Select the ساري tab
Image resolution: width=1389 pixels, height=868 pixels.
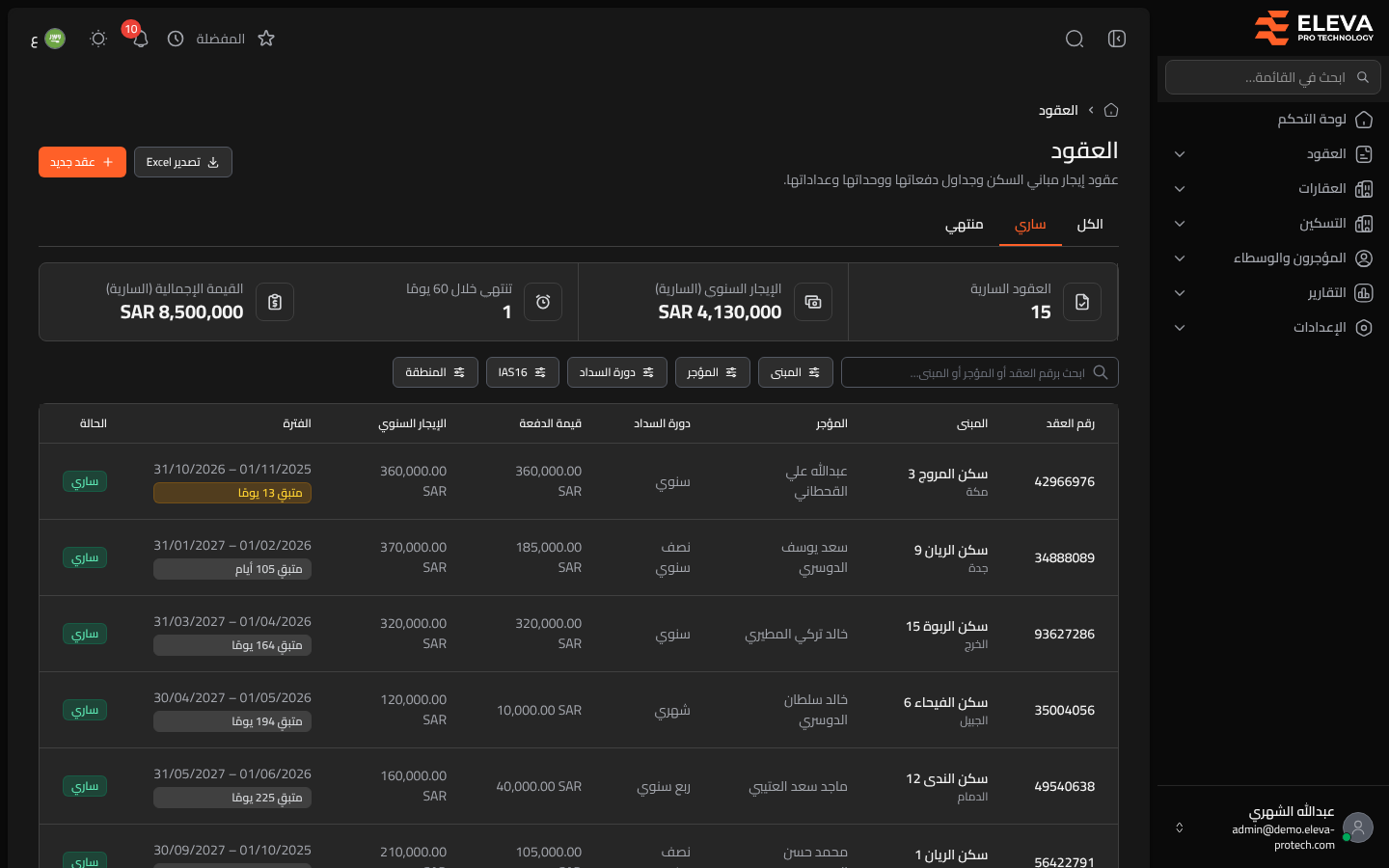tap(1030, 225)
